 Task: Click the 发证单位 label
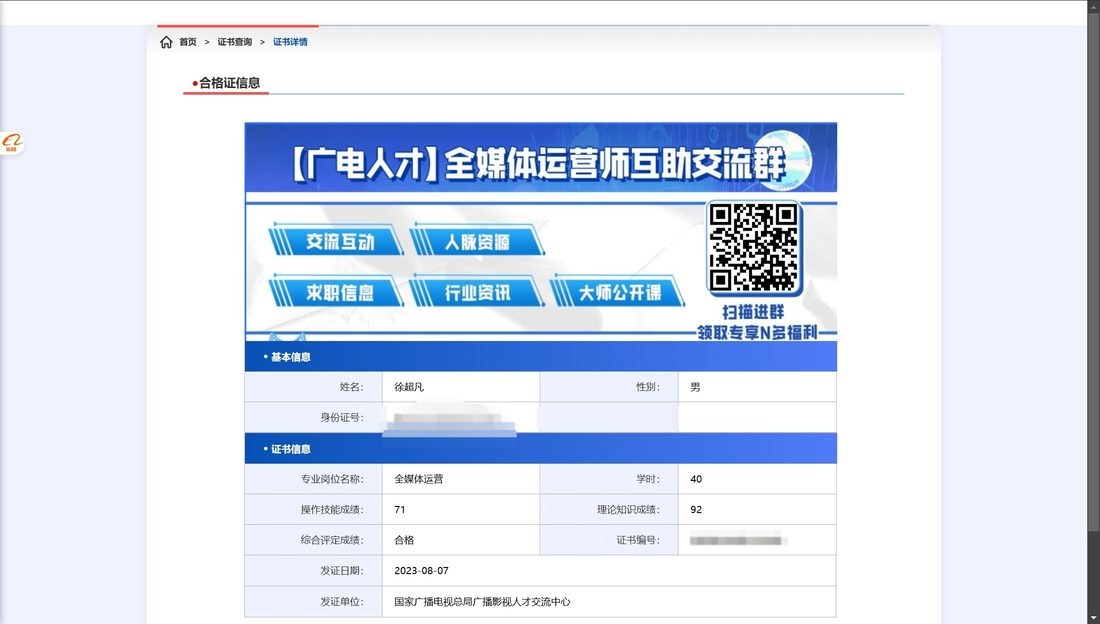(342, 602)
